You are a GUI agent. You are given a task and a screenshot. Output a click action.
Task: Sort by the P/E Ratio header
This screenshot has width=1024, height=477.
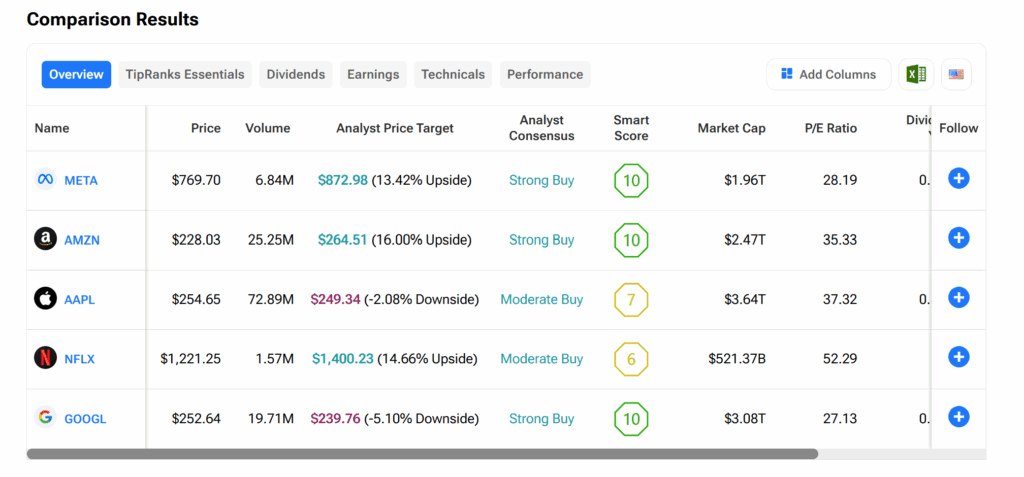click(x=831, y=128)
